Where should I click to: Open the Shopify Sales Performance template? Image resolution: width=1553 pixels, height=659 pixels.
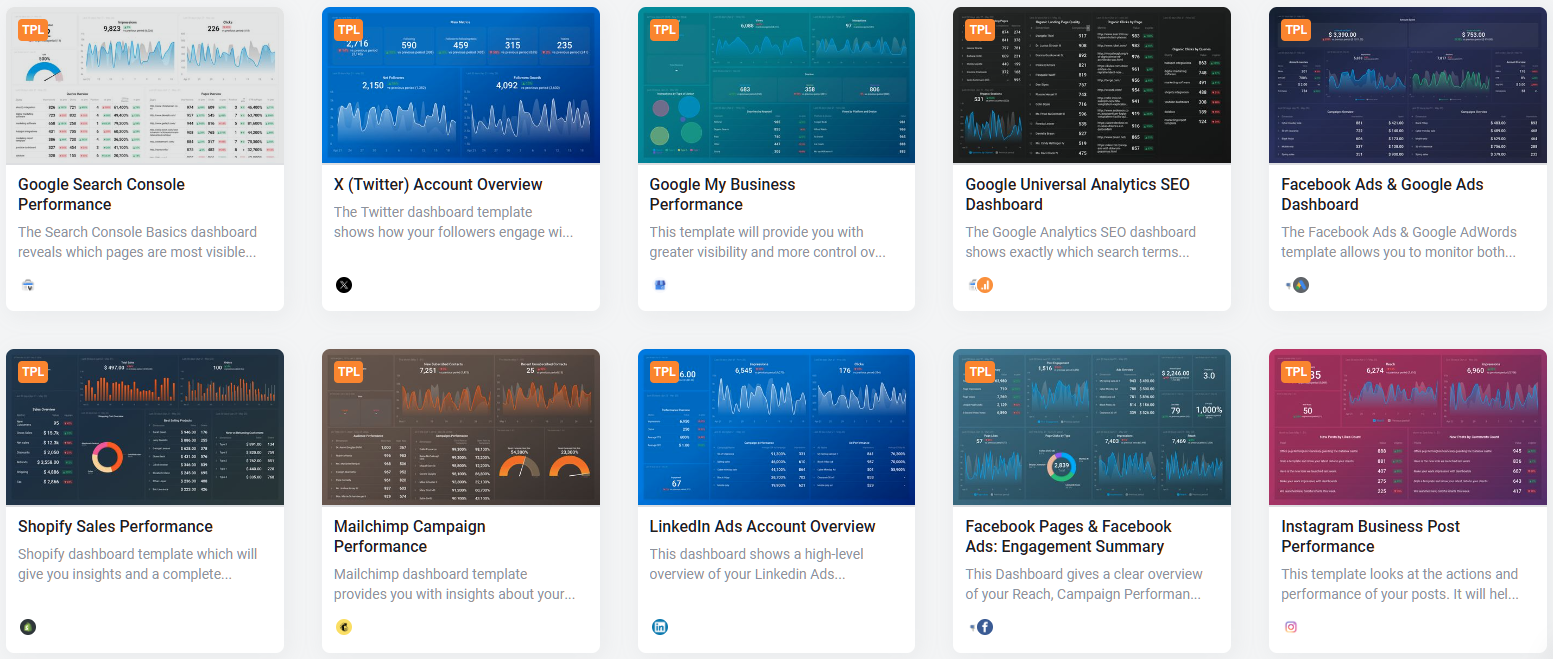tap(113, 527)
